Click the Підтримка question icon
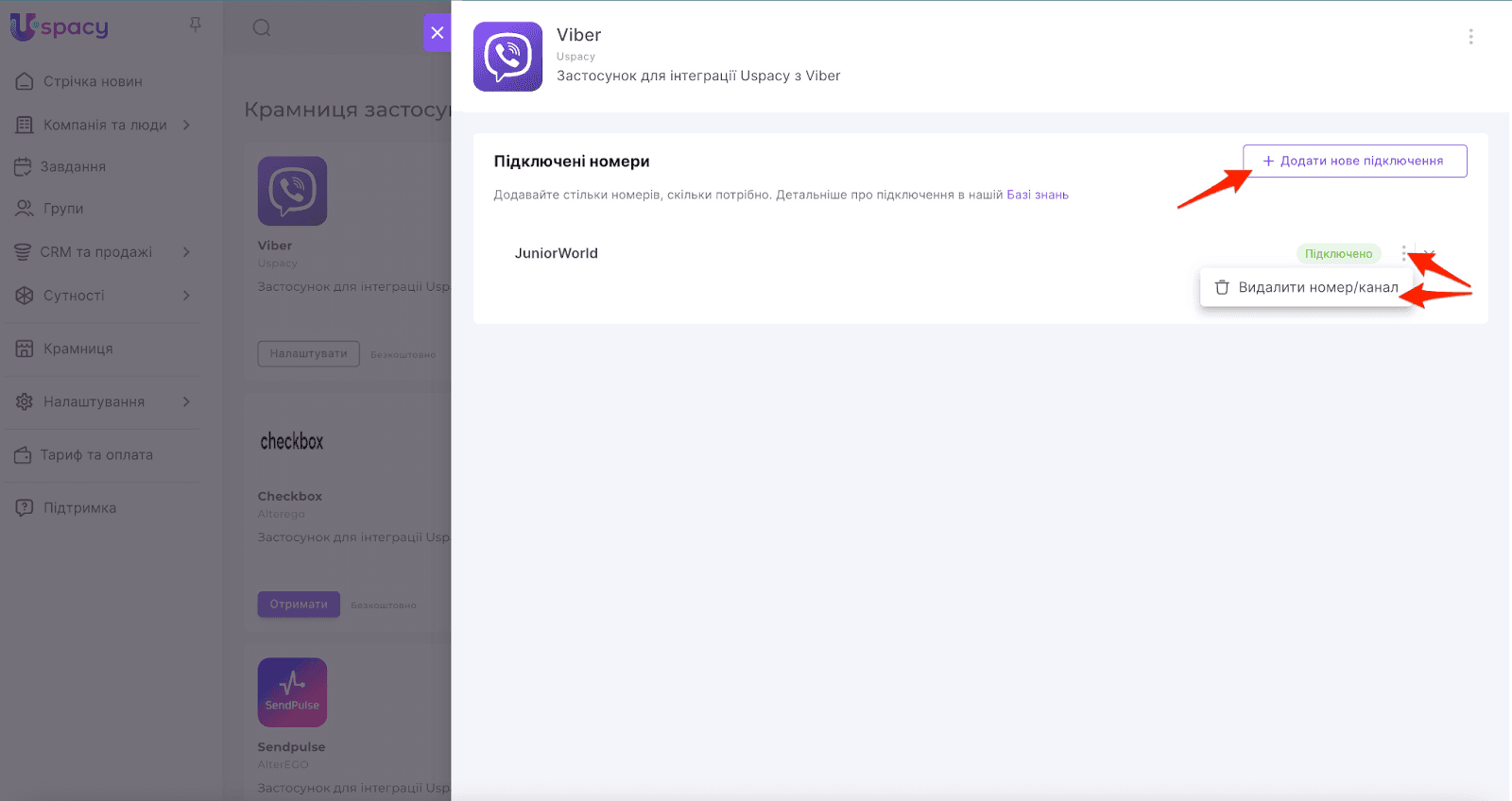The height and width of the screenshot is (801, 1512). coord(25,507)
